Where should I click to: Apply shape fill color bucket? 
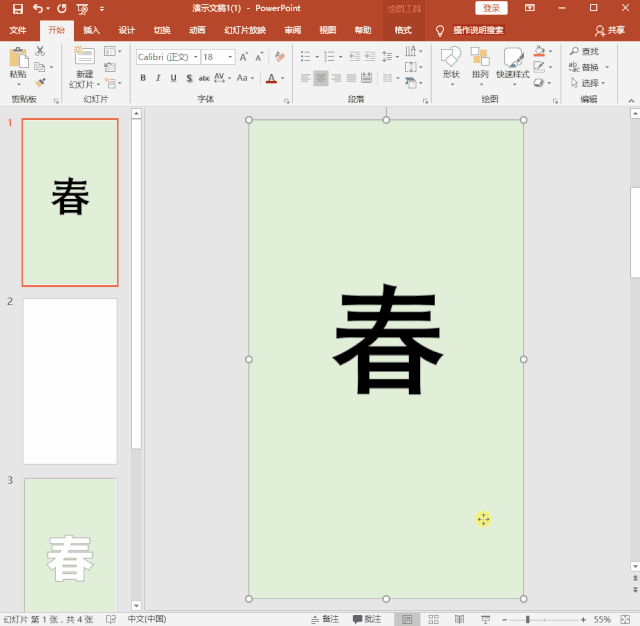539,51
